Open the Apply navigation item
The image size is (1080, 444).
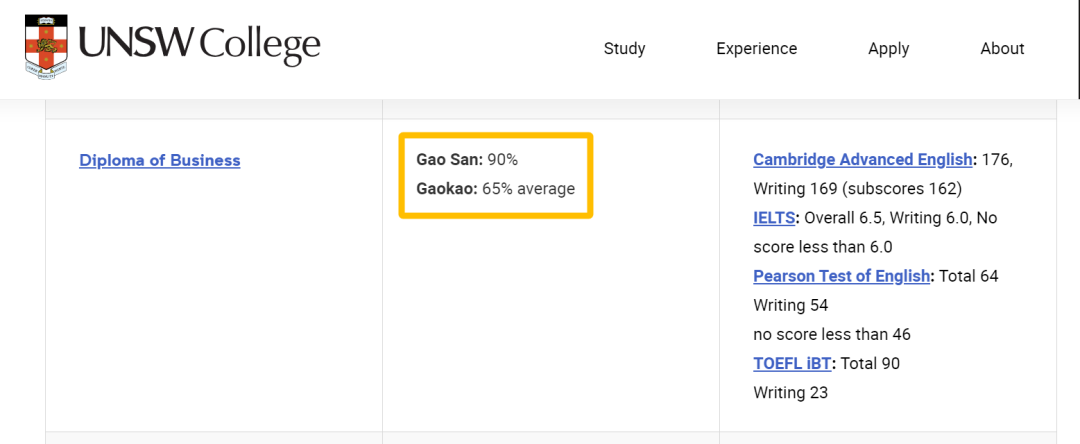pyautogui.click(x=889, y=49)
